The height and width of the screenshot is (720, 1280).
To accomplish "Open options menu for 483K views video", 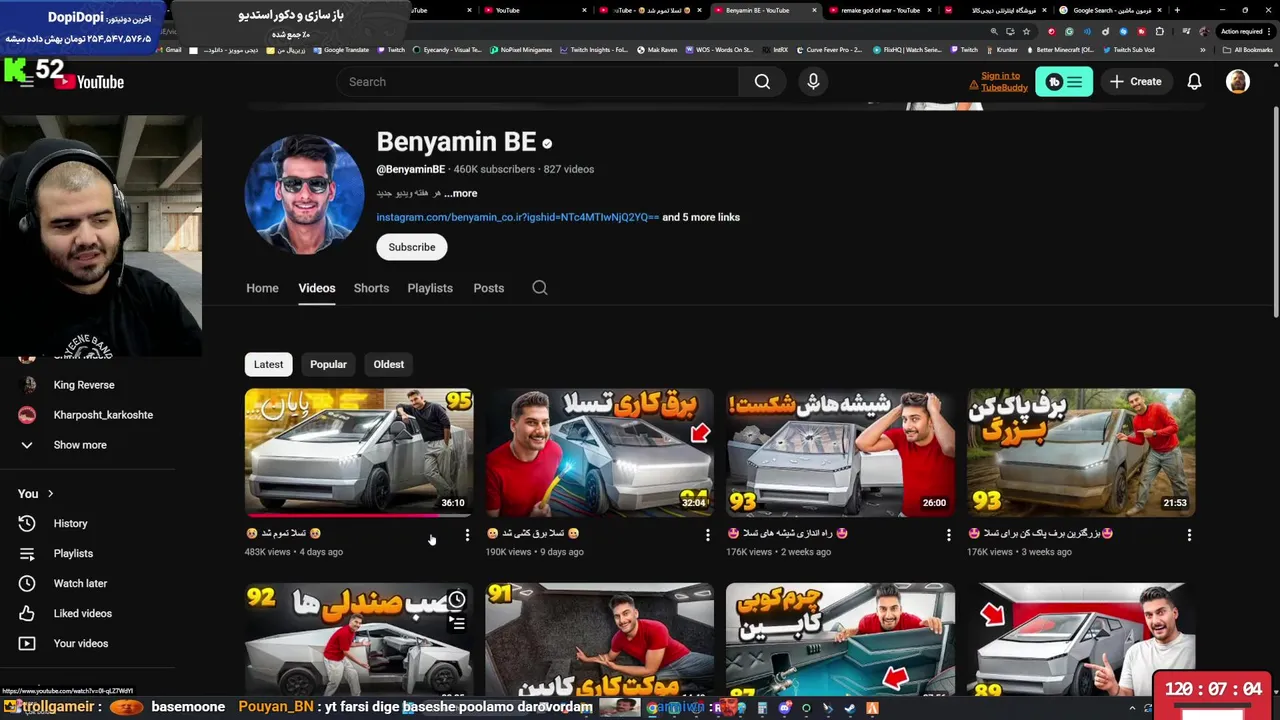I will (467, 535).
